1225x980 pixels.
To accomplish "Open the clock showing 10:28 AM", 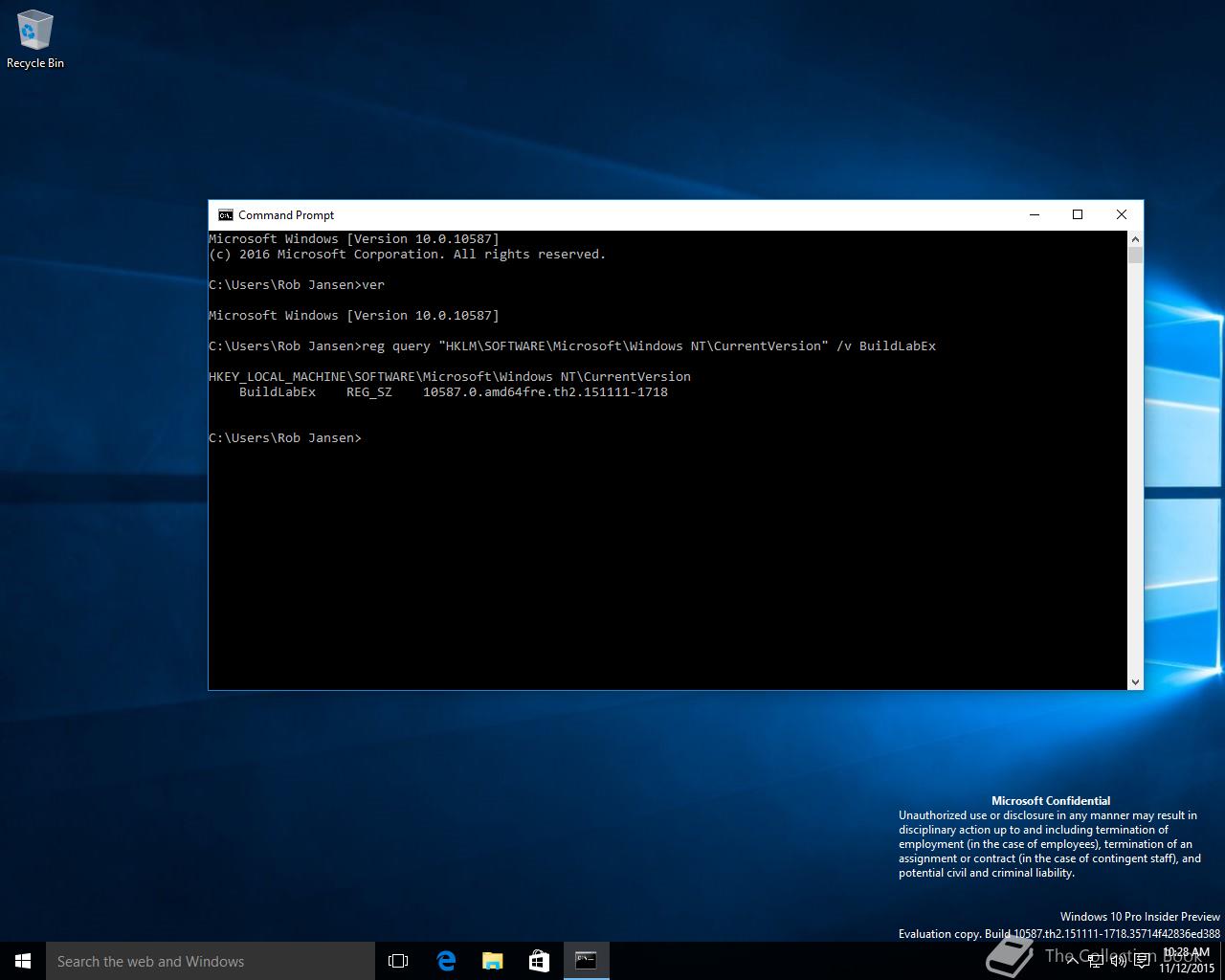I will 1187,961.
